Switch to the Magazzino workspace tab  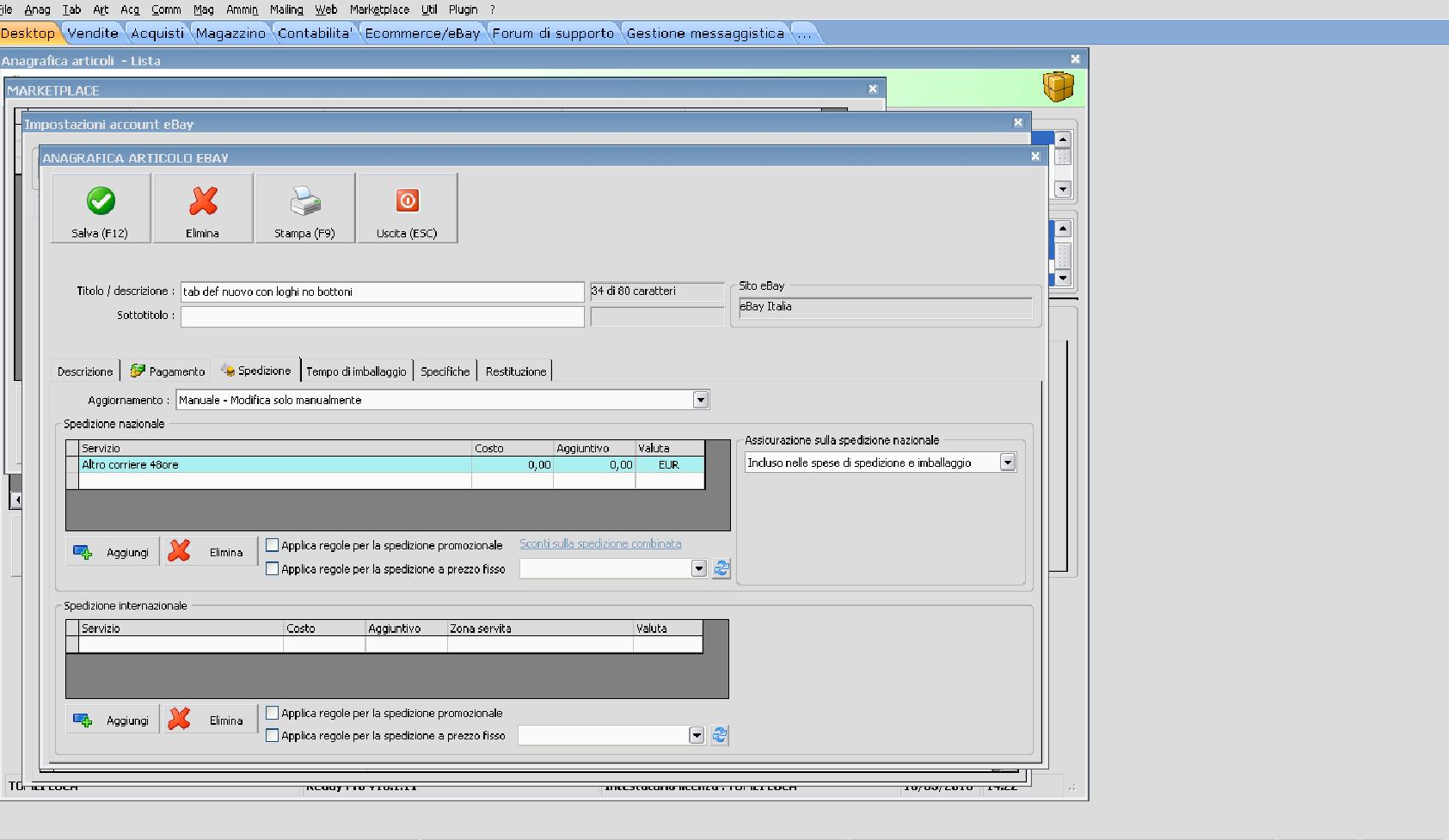(230, 34)
